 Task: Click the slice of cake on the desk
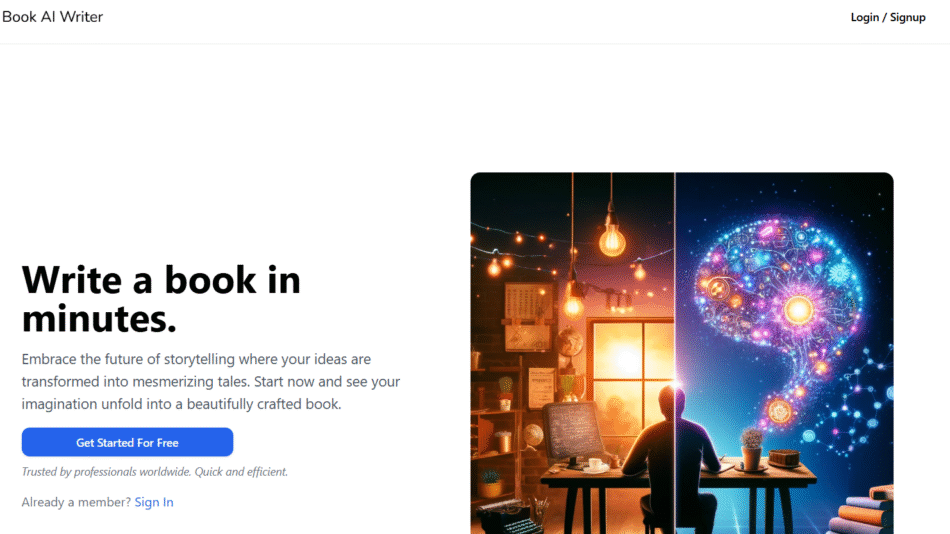point(784,458)
